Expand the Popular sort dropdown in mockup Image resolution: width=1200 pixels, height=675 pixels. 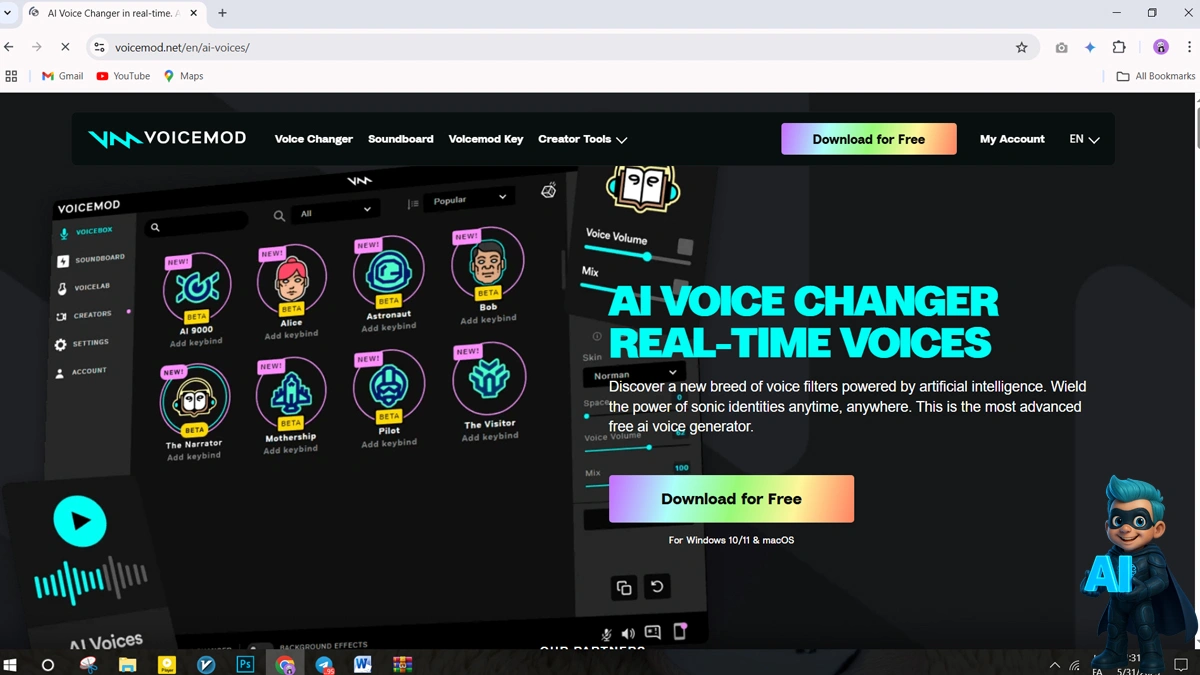tap(470, 199)
